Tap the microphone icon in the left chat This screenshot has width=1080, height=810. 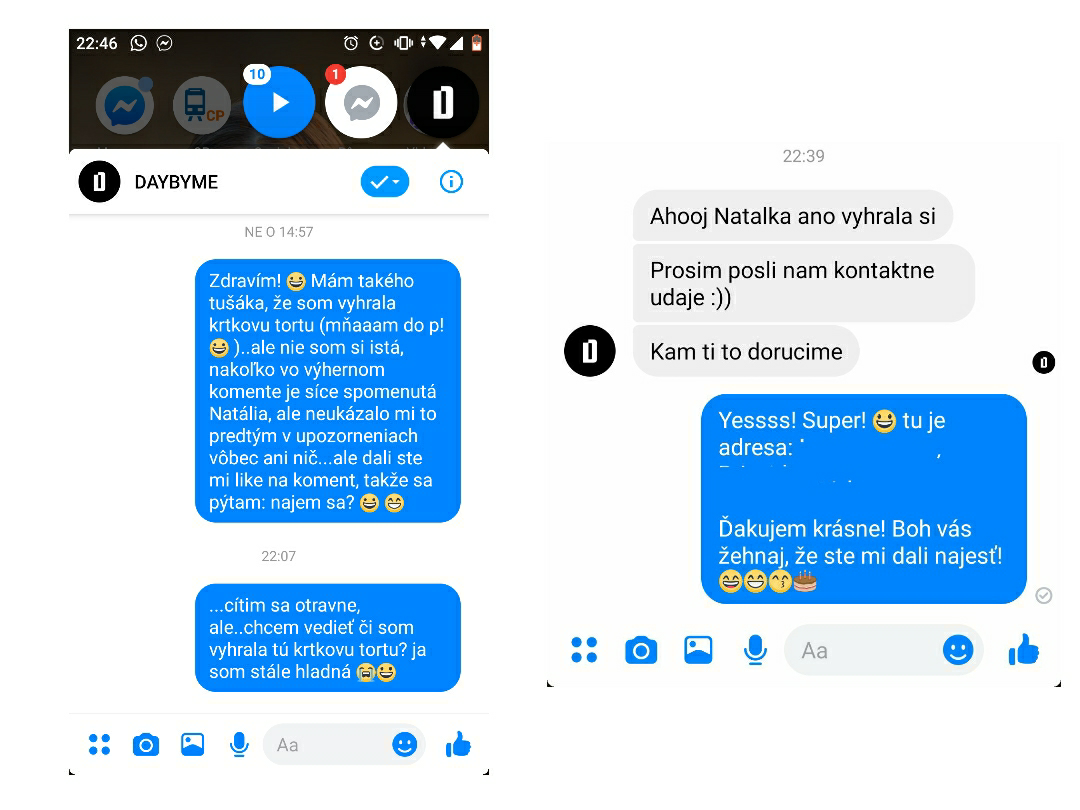(x=239, y=745)
